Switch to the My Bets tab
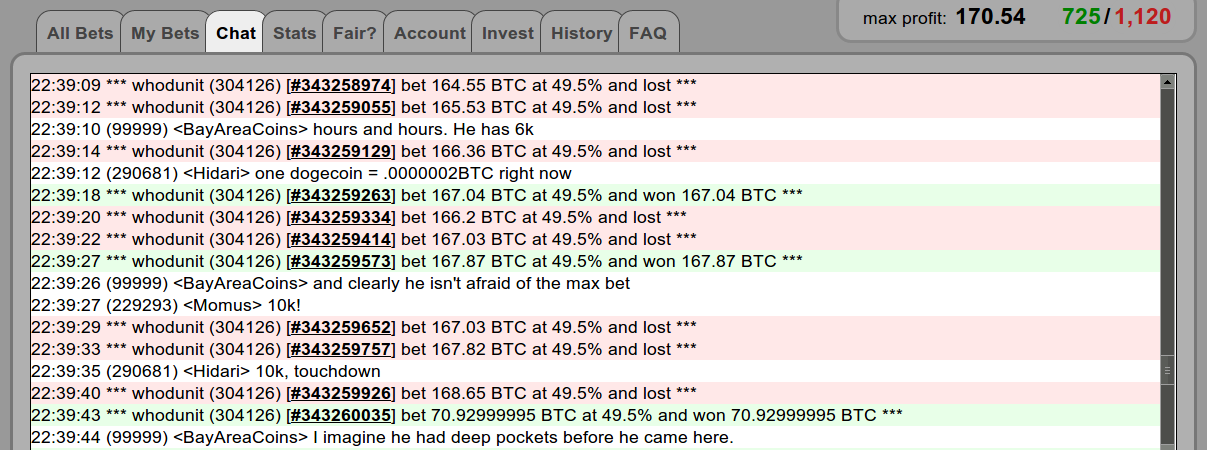Image resolution: width=1207 pixels, height=450 pixels. tap(165, 33)
